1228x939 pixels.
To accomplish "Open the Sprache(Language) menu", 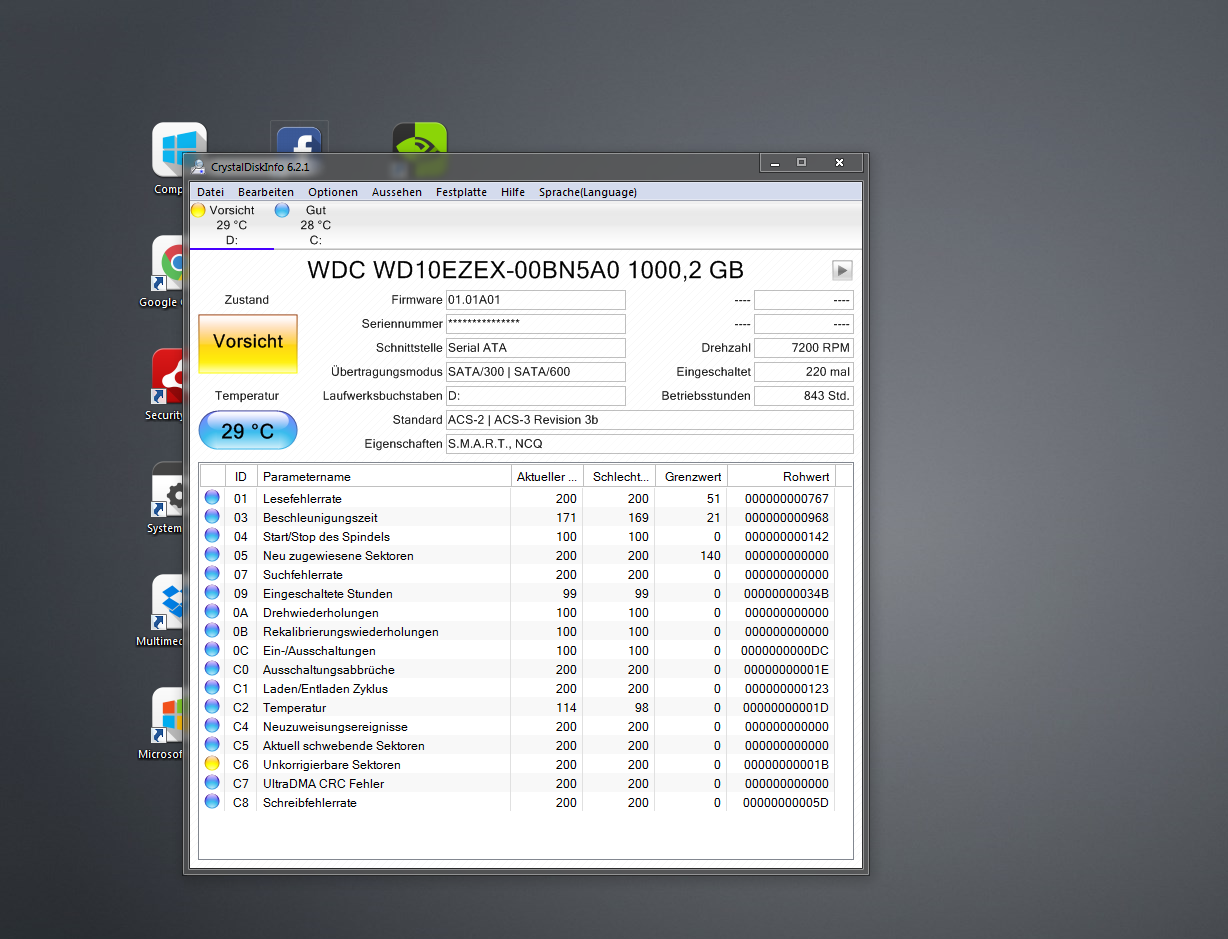I will pos(588,192).
